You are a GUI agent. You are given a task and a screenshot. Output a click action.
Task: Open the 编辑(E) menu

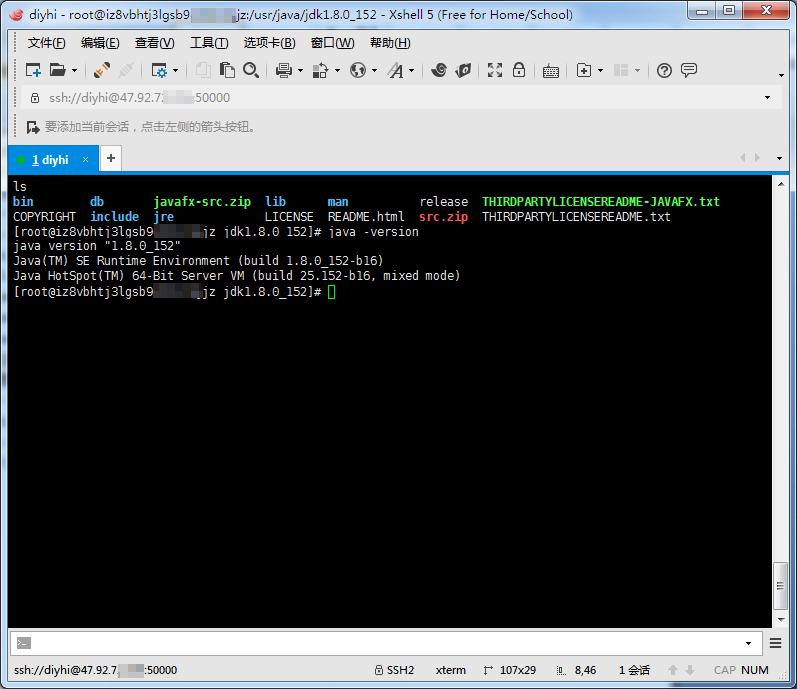tap(100, 43)
